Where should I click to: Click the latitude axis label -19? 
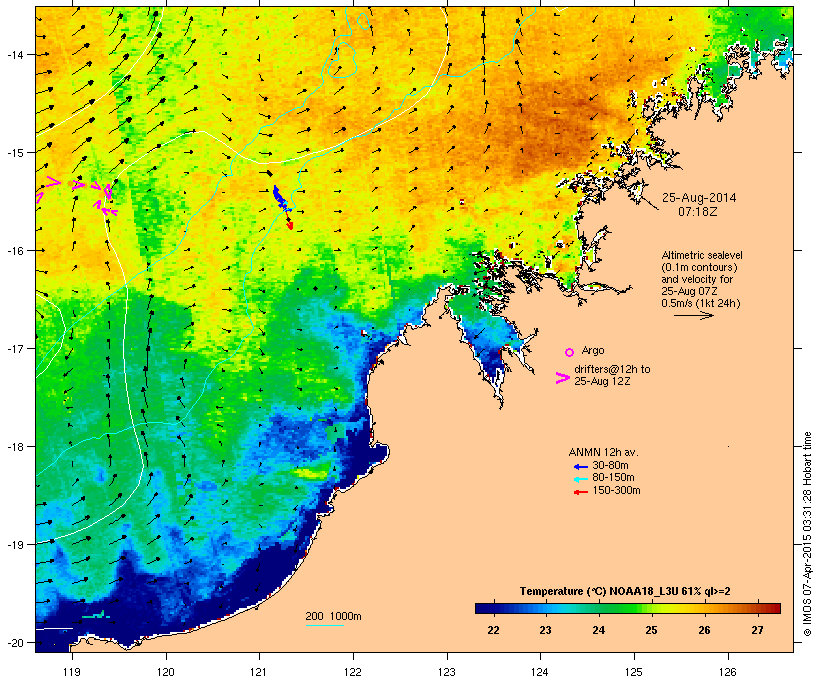14,545
